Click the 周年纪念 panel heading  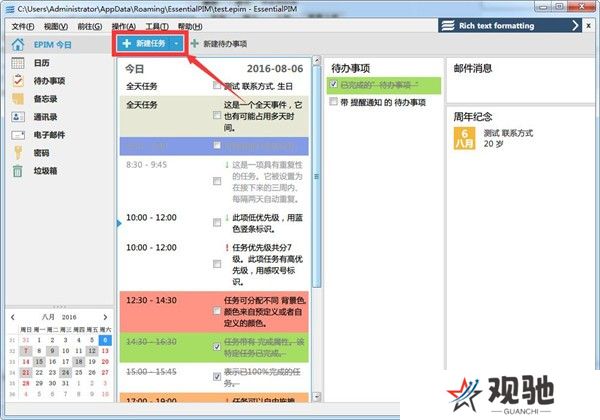point(473,117)
